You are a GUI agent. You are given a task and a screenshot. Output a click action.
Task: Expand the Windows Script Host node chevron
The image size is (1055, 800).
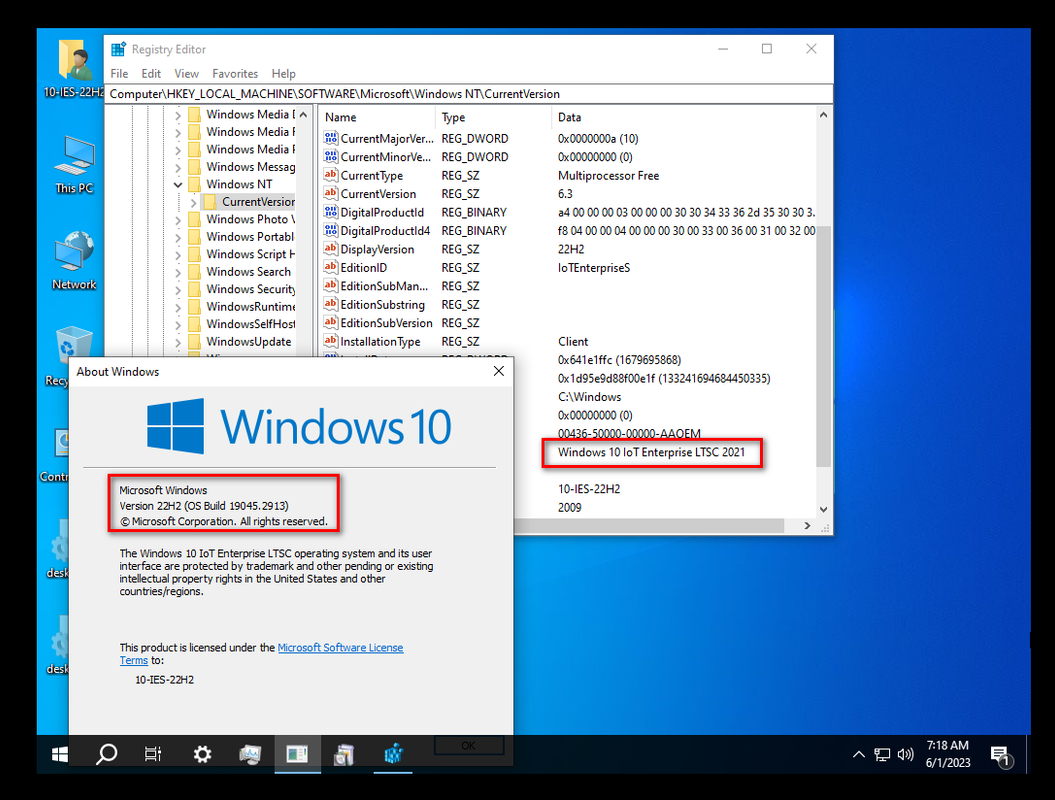coord(178,254)
